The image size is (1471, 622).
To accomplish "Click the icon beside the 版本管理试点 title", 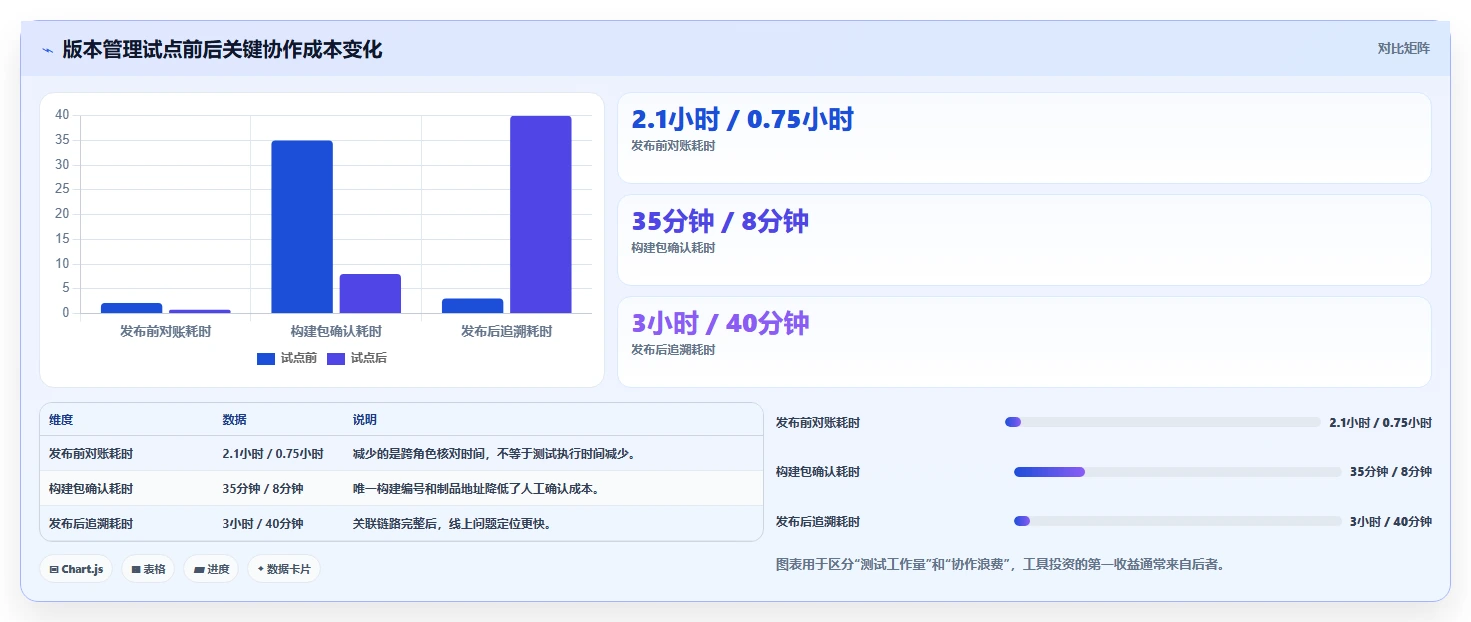I will tap(48, 50).
